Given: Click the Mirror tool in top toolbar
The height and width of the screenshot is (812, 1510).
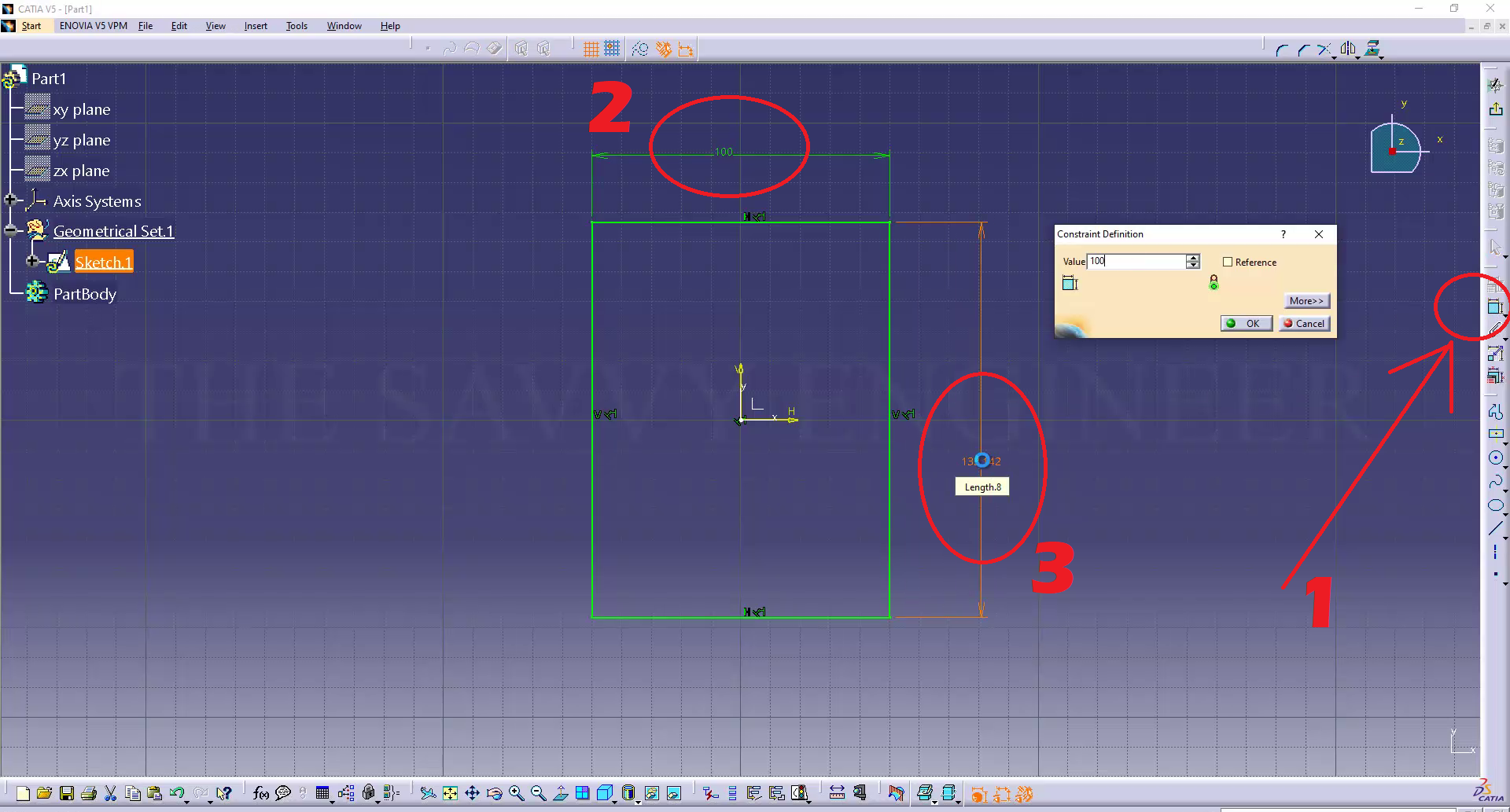Looking at the screenshot, I should [x=1348, y=50].
